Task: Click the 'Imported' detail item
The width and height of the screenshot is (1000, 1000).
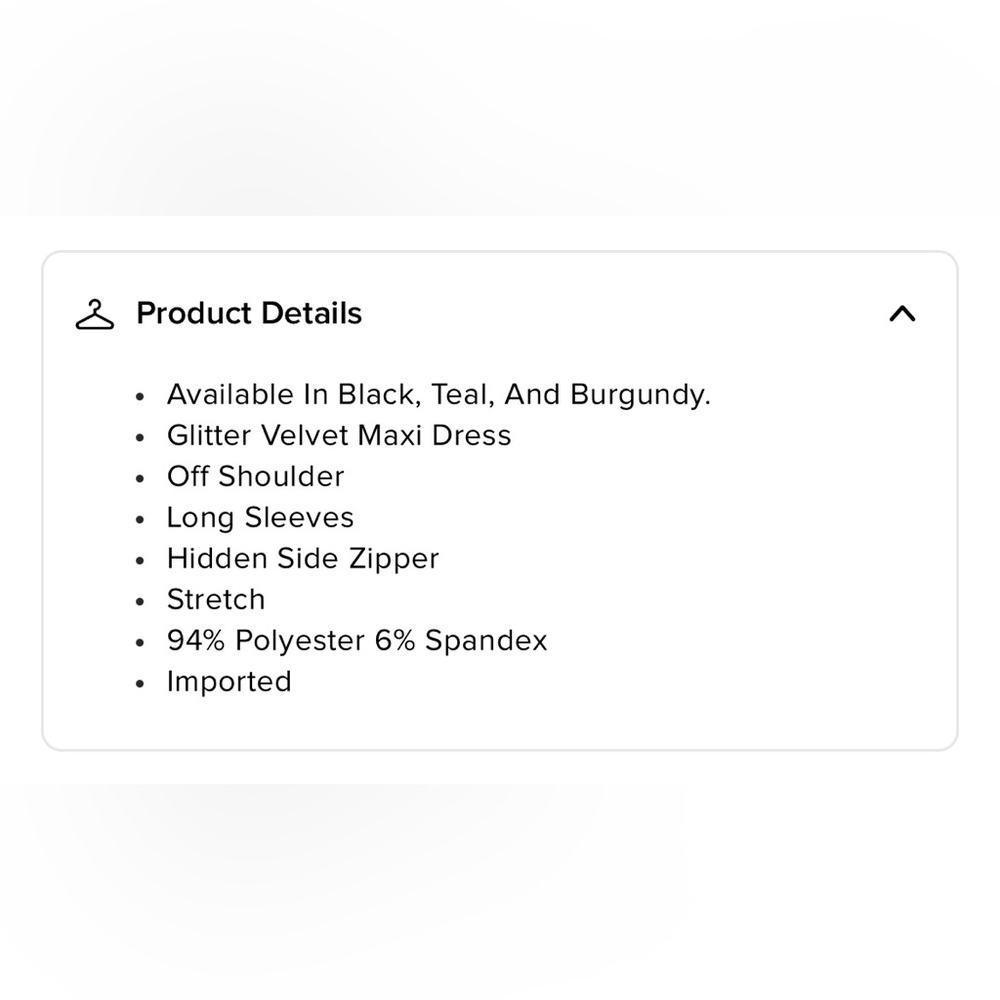Action: [230, 682]
